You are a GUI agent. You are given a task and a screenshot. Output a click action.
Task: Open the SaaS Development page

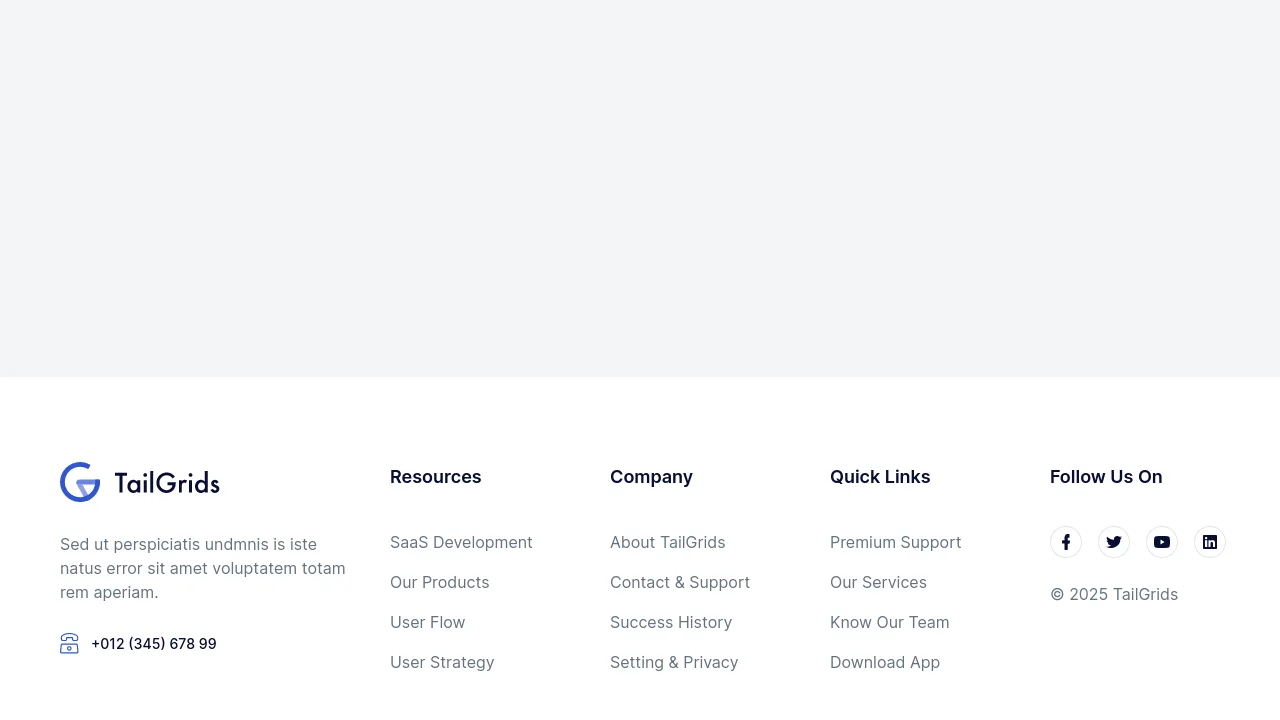pyautogui.click(x=461, y=542)
